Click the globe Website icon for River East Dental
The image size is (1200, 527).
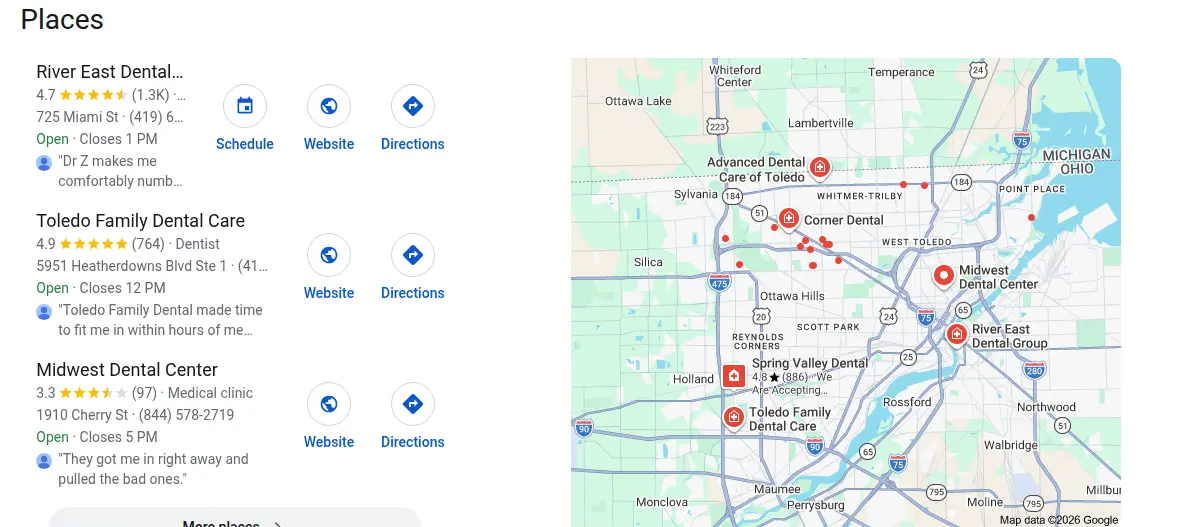pyautogui.click(x=329, y=106)
